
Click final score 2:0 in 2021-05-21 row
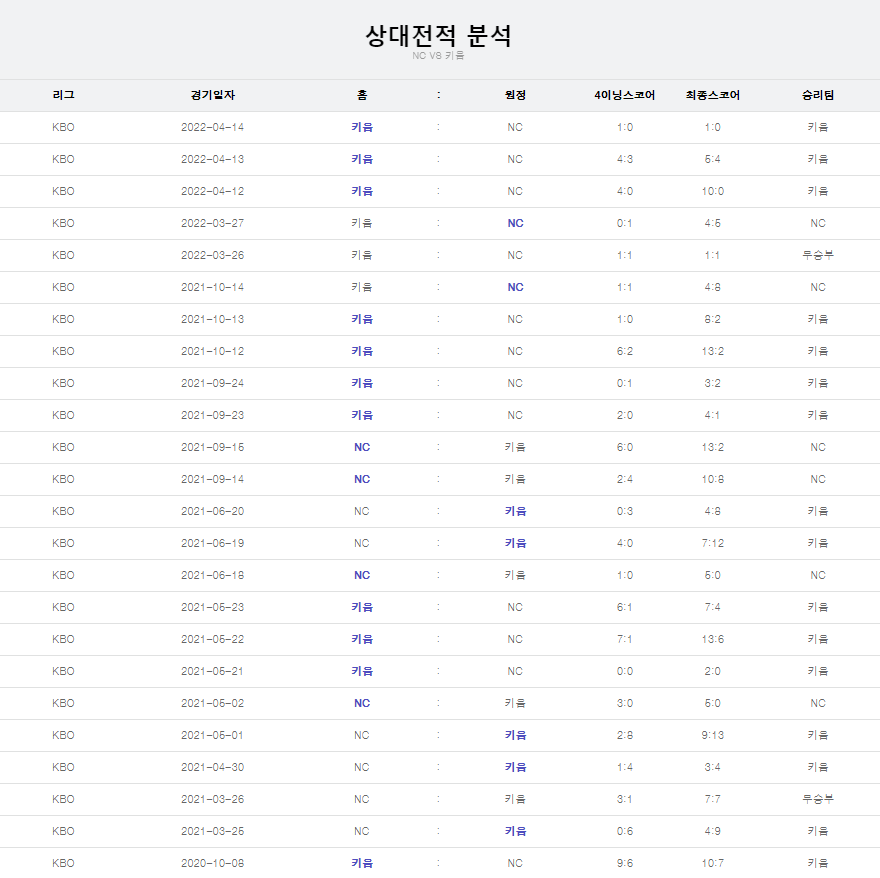713,671
